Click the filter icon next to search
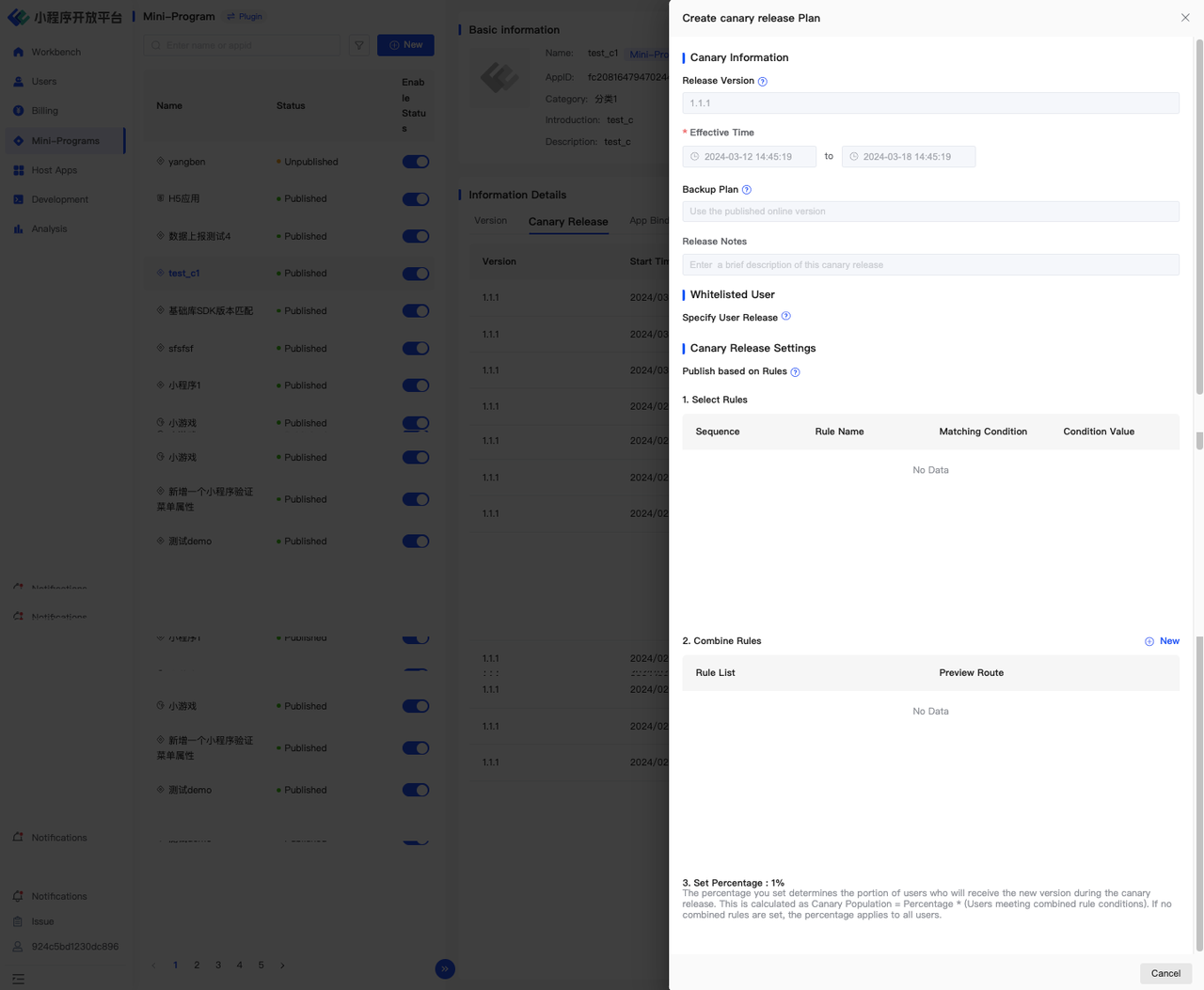 pos(359,45)
